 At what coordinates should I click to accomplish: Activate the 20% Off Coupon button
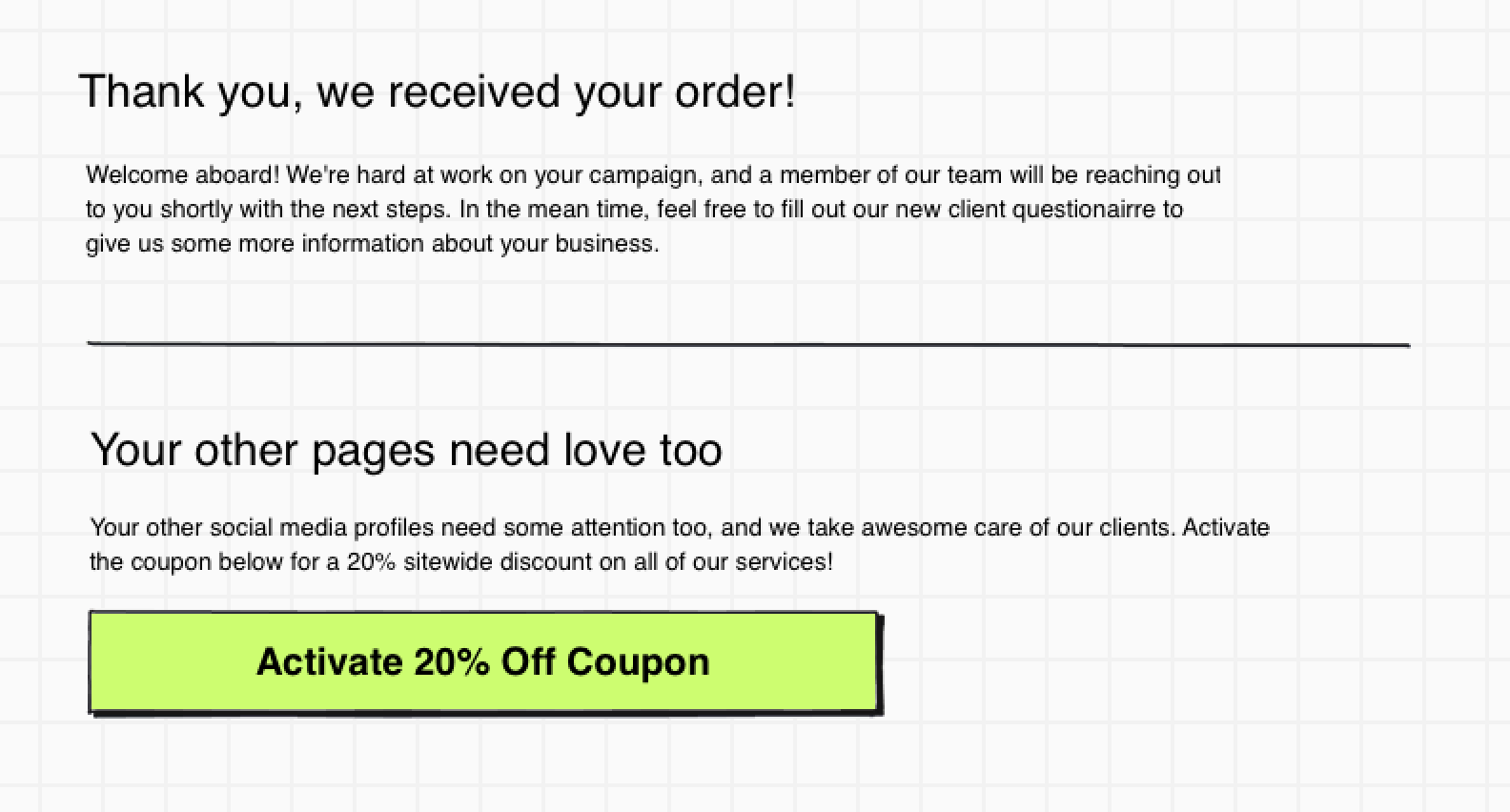tap(483, 661)
